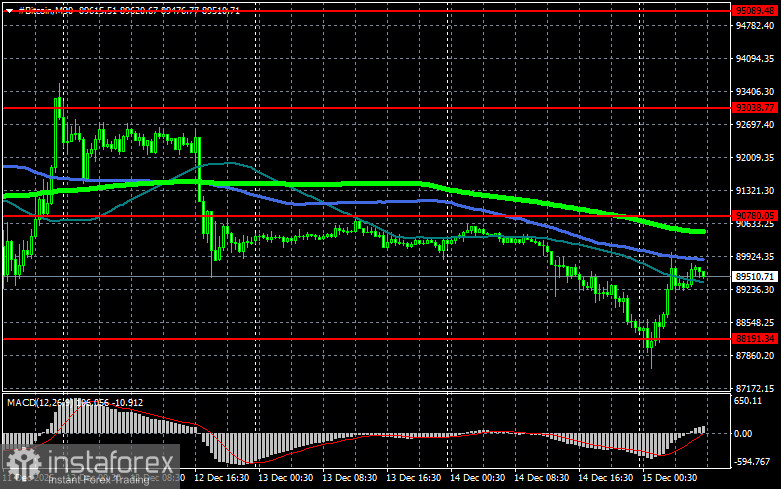Click the 92697.40 price scale value
The width and height of the screenshot is (781, 489).
point(755,124)
